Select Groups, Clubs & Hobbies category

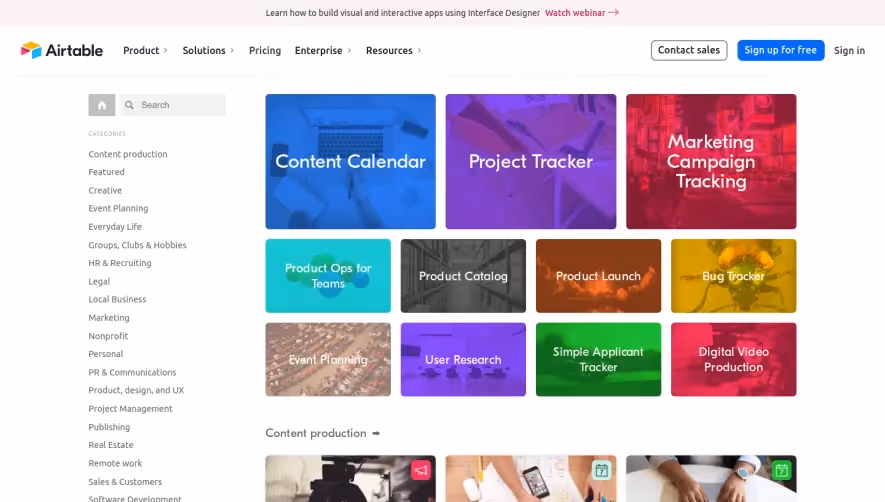(x=137, y=245)
